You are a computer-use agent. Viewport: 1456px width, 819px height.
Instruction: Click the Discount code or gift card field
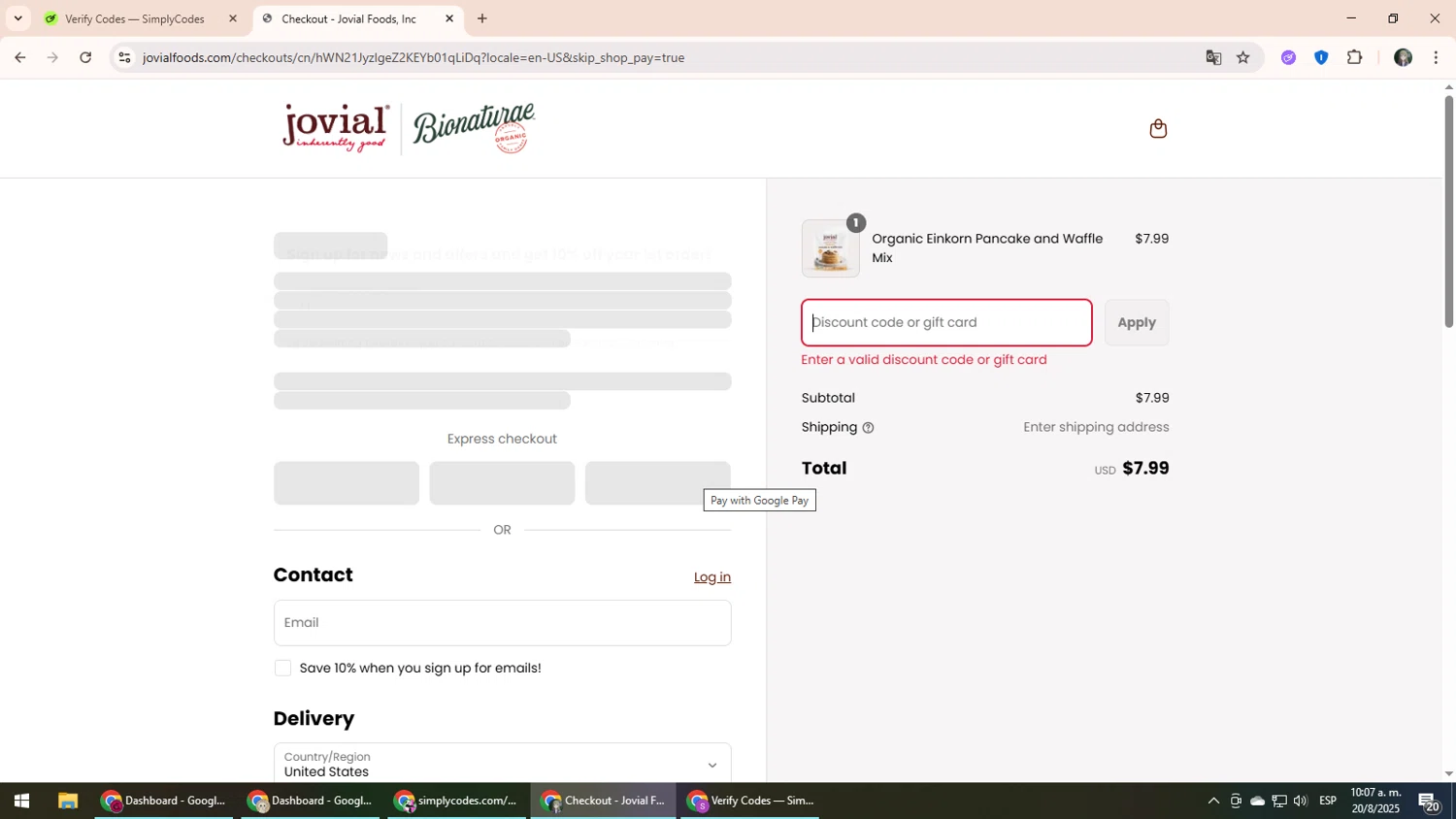946,323
